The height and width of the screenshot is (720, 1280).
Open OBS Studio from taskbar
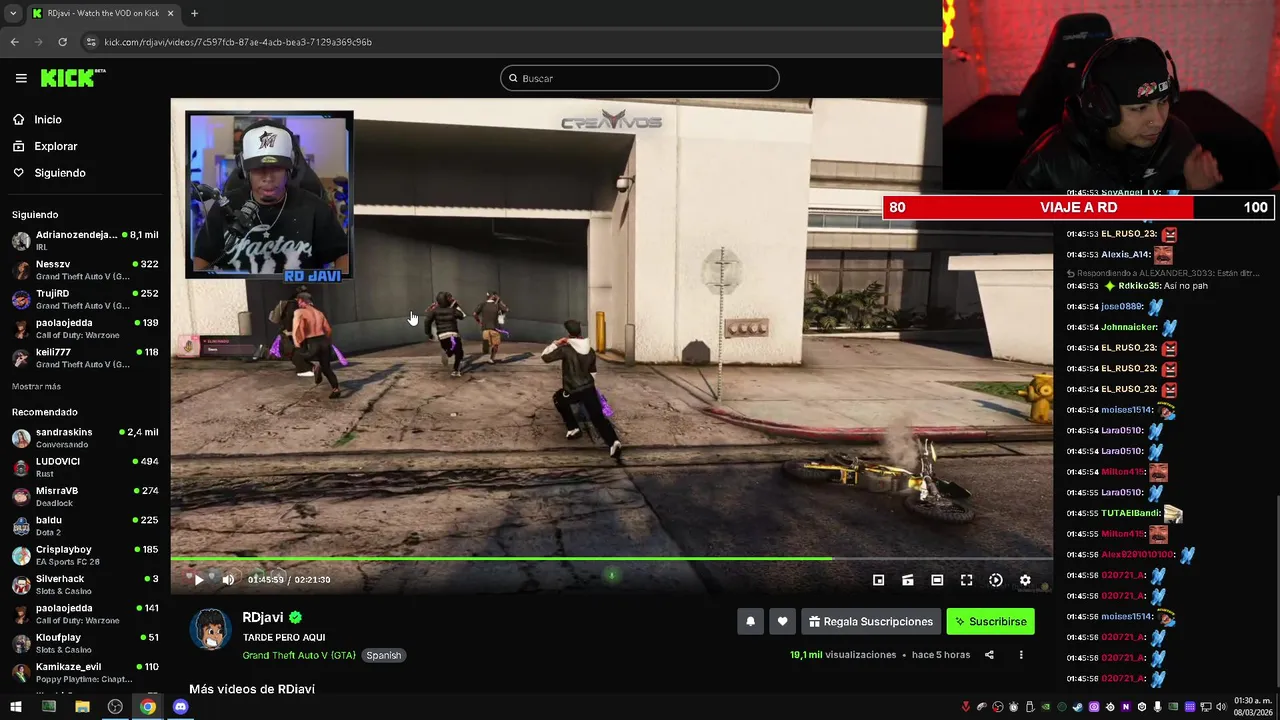point(115,707)
